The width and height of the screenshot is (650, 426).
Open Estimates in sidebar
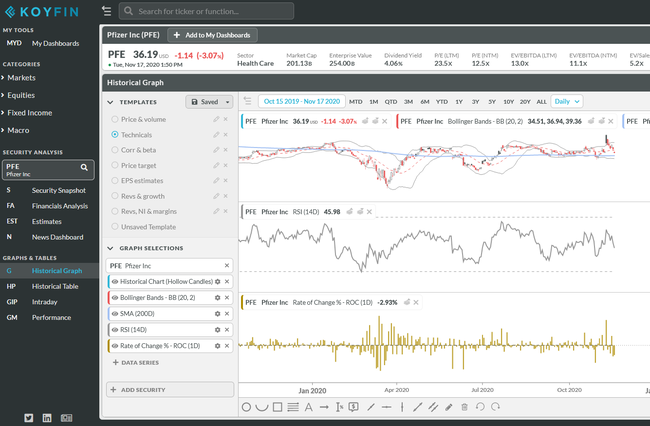point(46,222)
